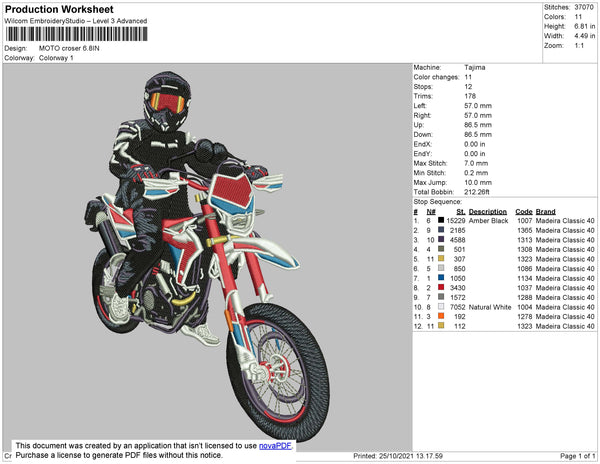The image size is (600, 464).
Task: Select the height value '6.81 in'
Action: point(585,26)
